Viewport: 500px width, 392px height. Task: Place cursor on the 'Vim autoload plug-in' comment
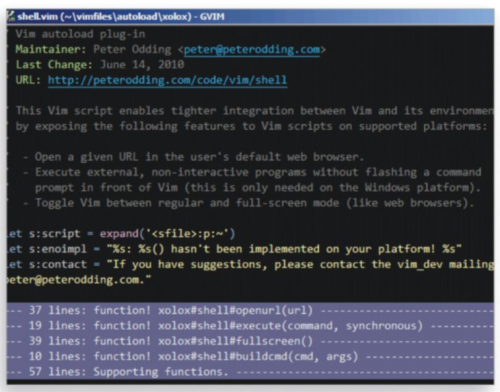point(80,34)
